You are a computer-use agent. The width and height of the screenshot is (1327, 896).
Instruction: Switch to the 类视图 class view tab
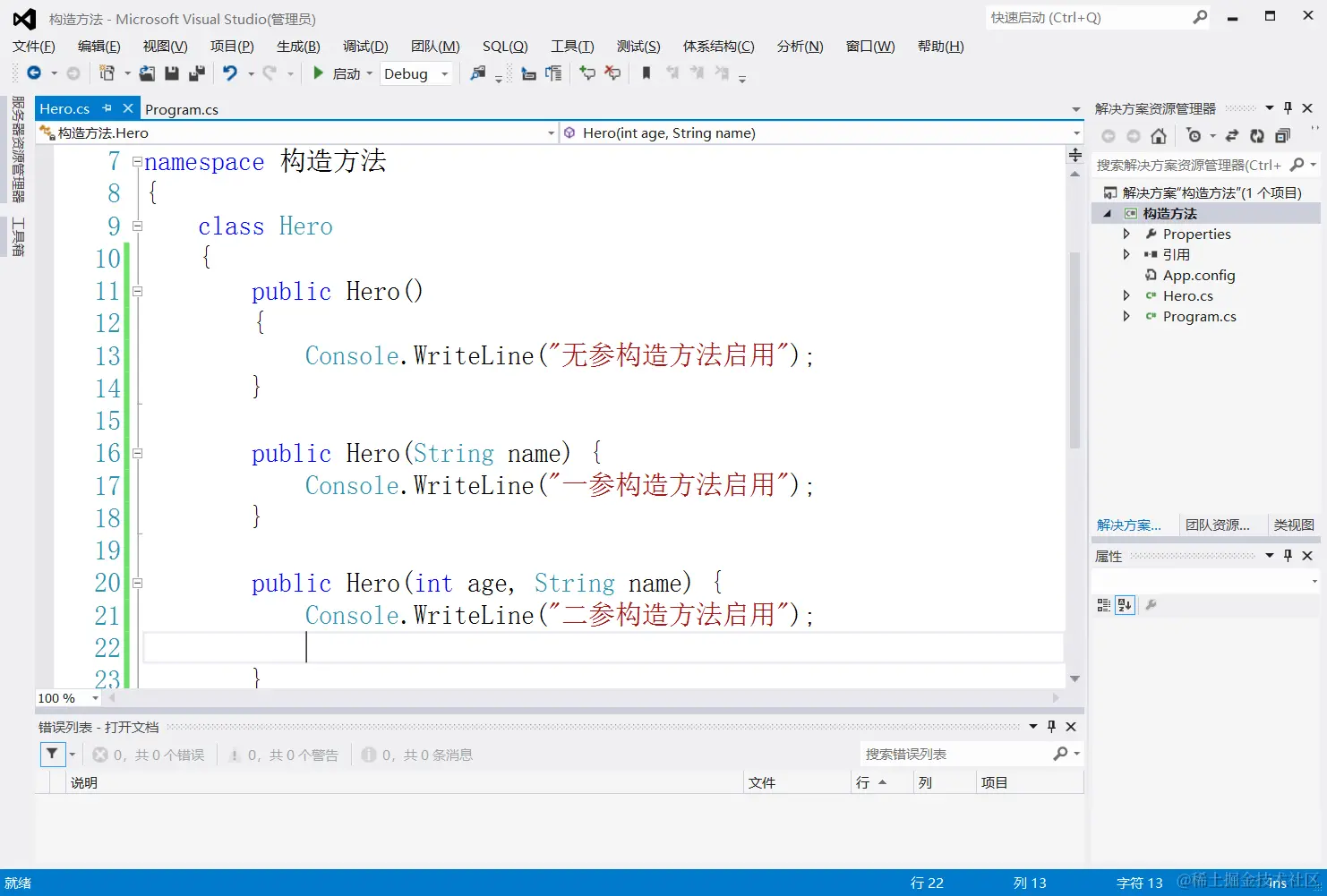pyautogui.click(x=1294, y=525)
